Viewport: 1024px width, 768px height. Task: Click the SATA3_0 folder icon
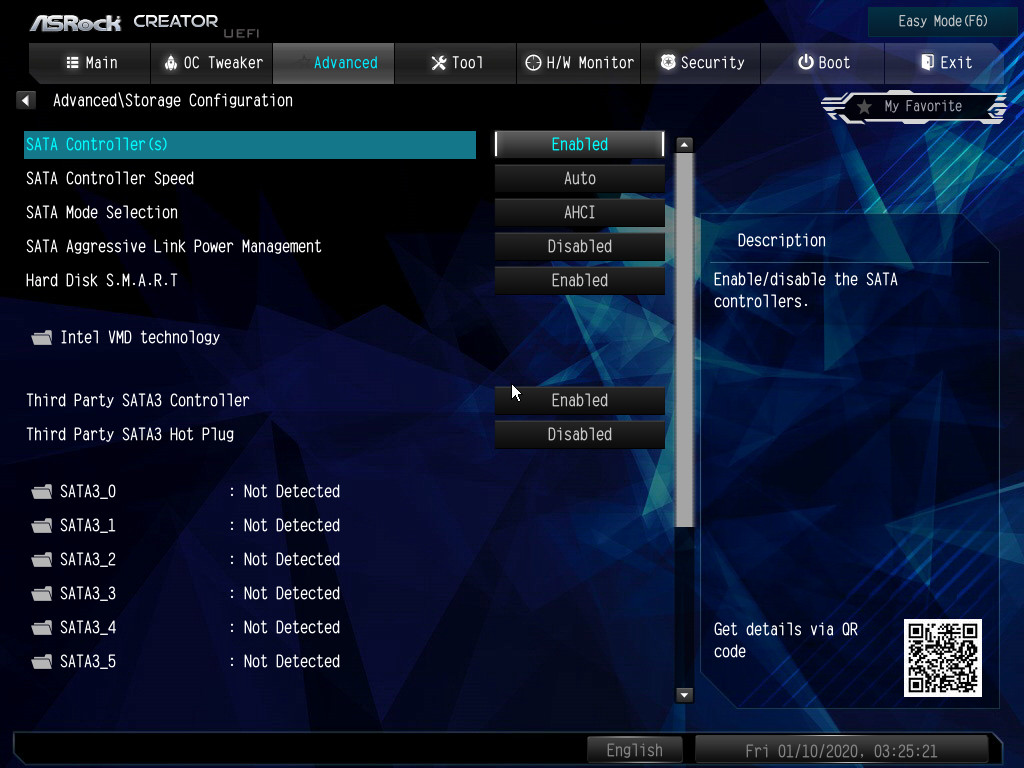41,492
